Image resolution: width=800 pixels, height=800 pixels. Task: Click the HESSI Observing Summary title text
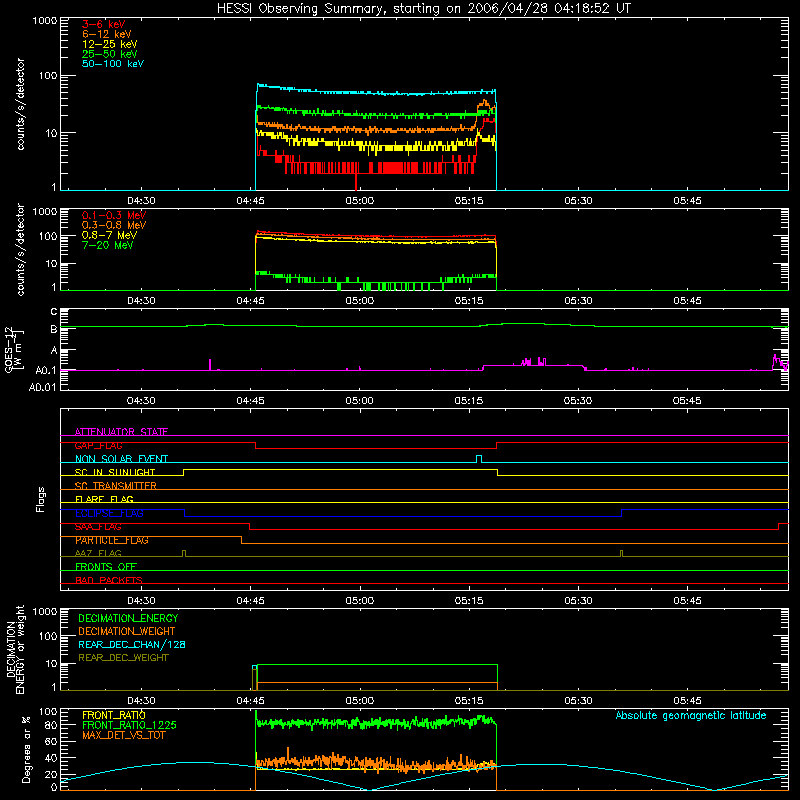click(424, 9)
